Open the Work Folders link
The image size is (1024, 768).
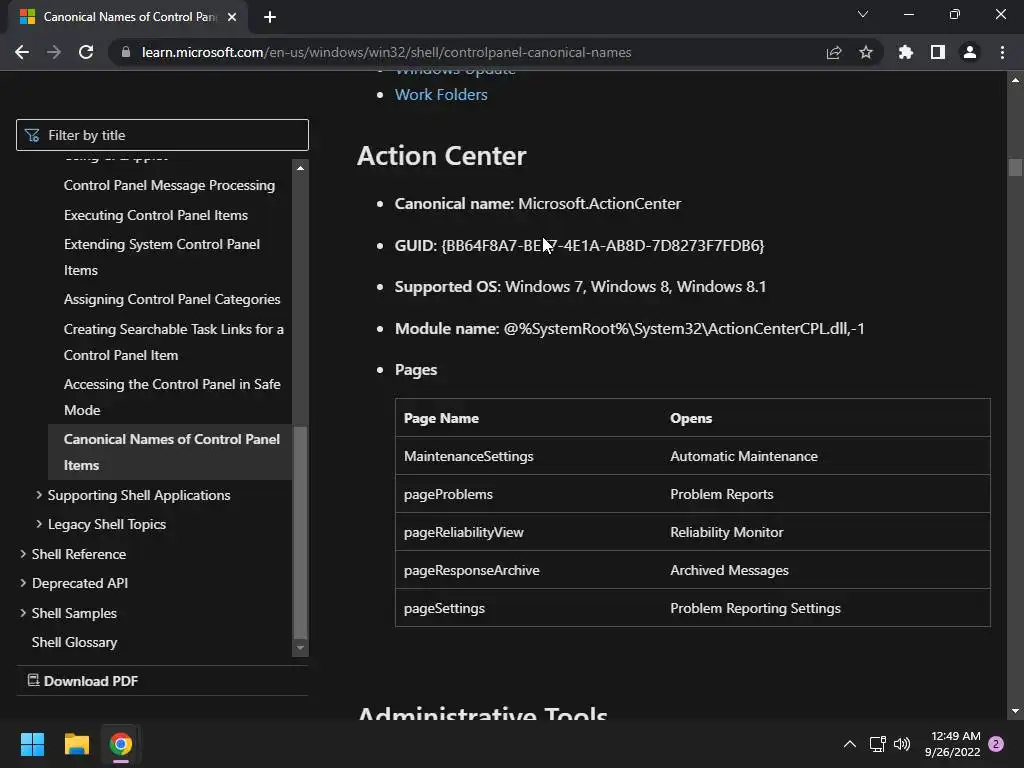(x=441, y=95)
